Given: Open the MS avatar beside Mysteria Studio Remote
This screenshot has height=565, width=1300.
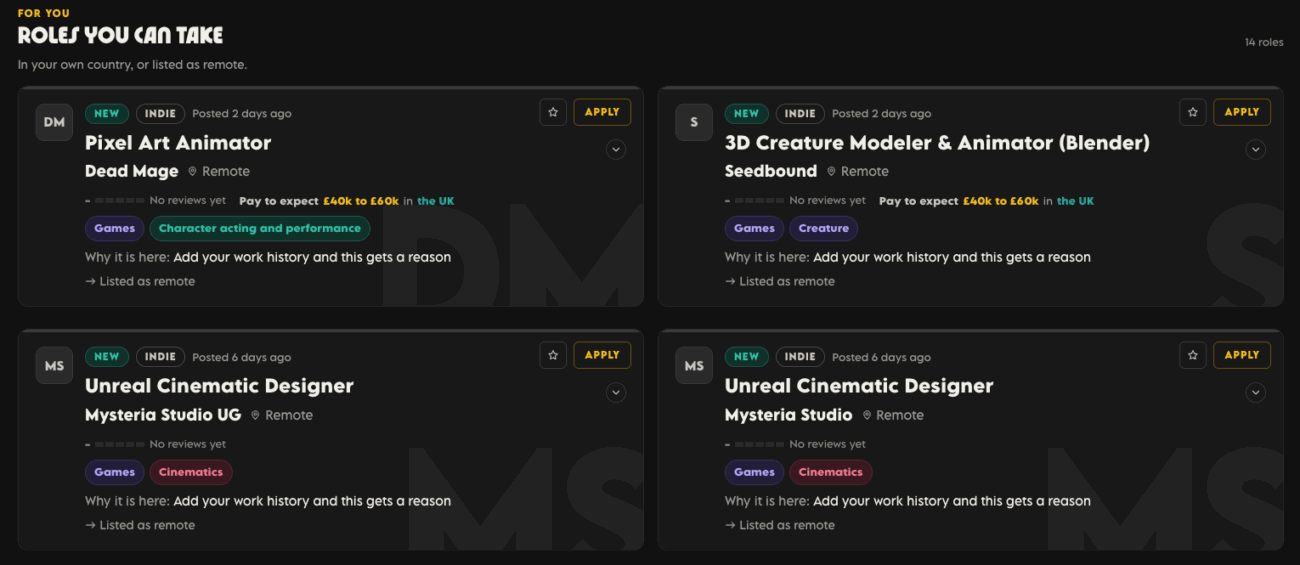Looking at the screenshot, I should tap(694, 366).
